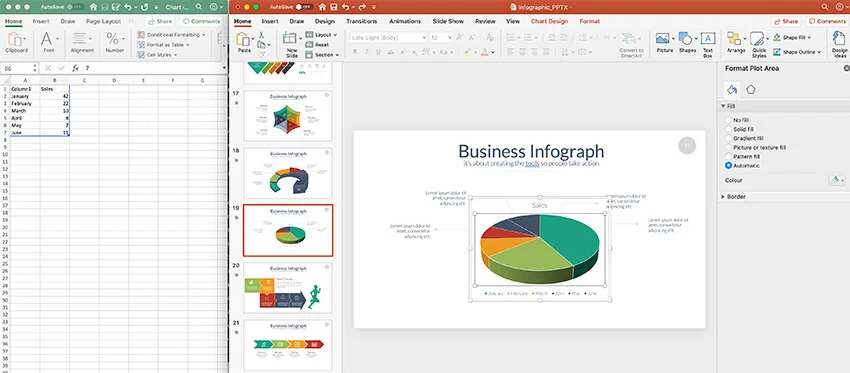Open Design Ideas
This screenshot has height=373, width=850.
pyautogui.click(x=840, y=38)
